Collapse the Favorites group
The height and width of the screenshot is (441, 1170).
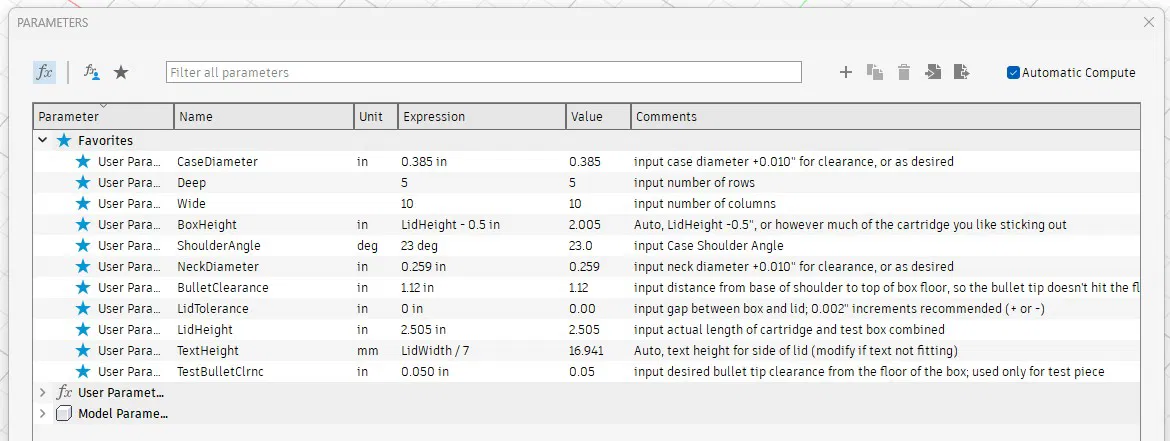coord(43,140)
